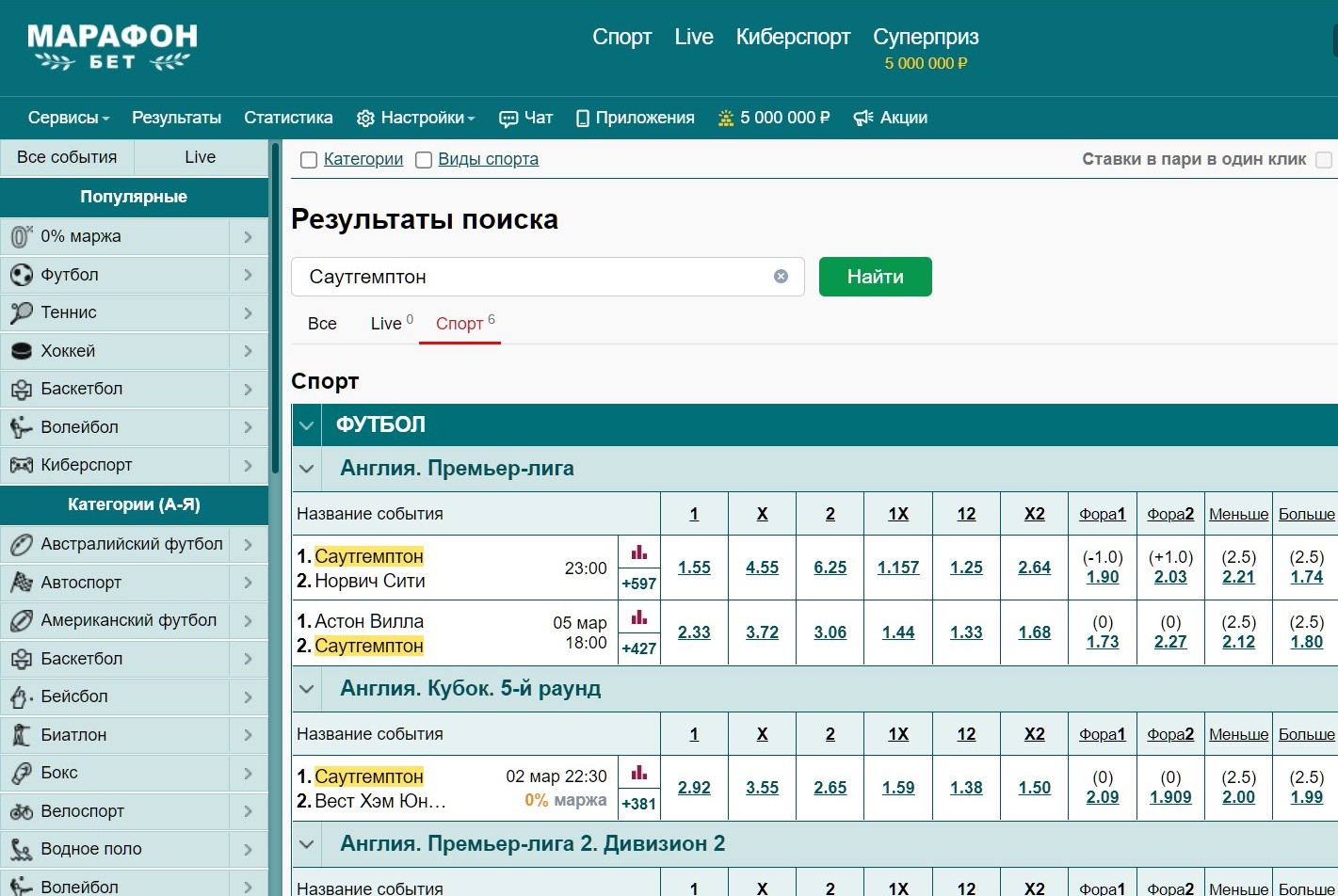Open the 0% маржа icon in sidebar
Image resolution: width=1338 pixels, height=896 pixels.
(x=21, y=236)
